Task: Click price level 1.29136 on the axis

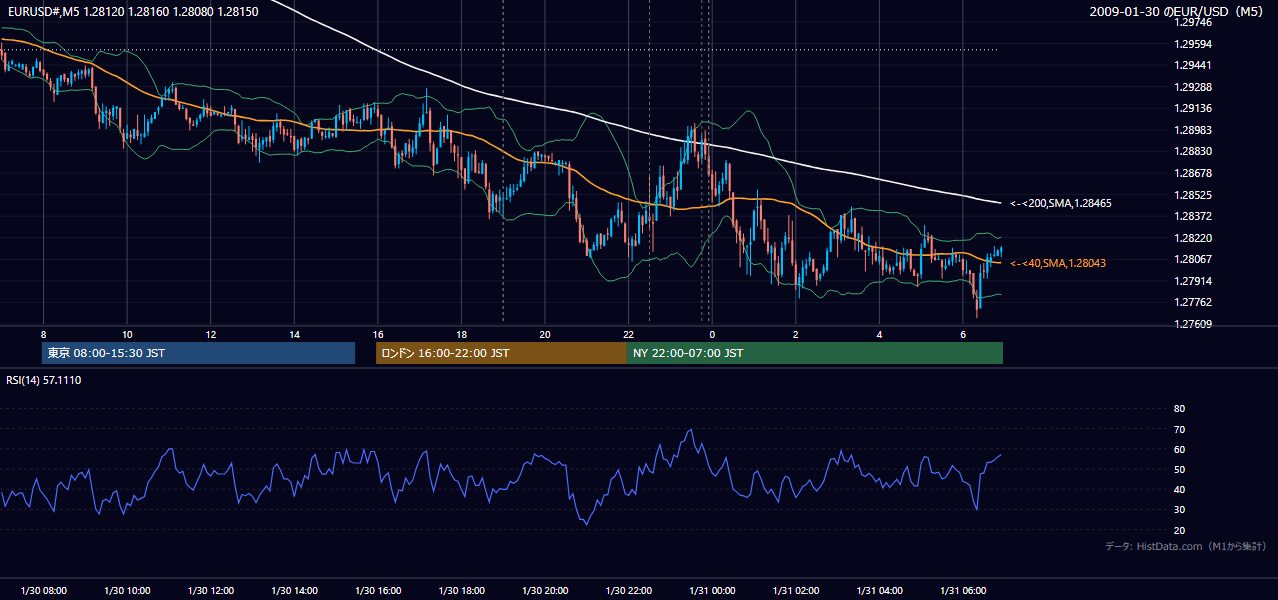Action: [1194, 108]
